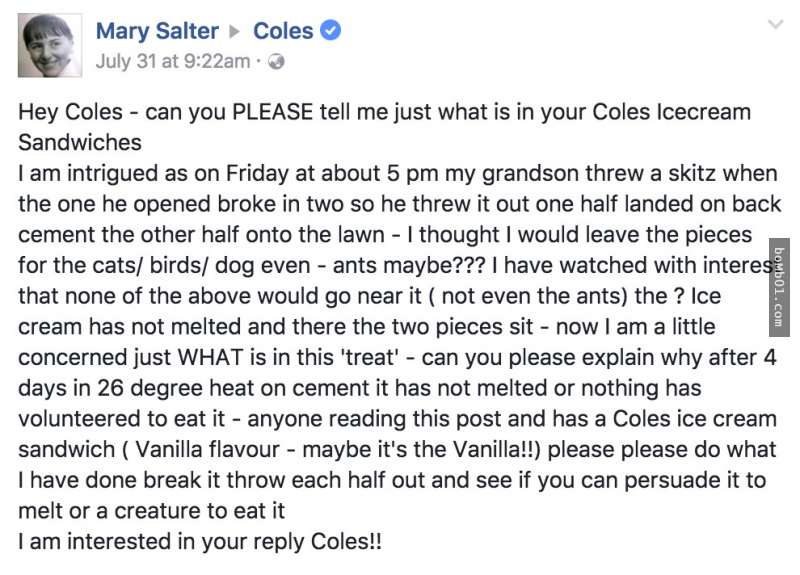The width and height of the screenshot is (800, 575).
Task: Click the word 'Sandwiches' on the second line
Action: (x=80, y=142)
